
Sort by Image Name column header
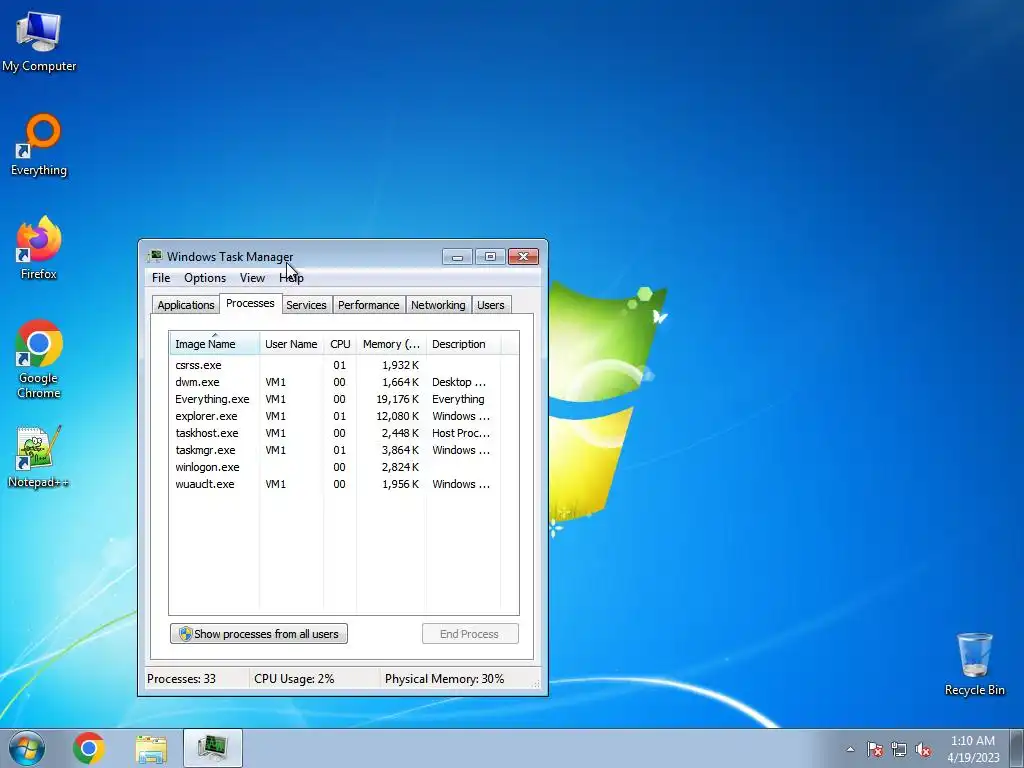click(x=215, y=344)
